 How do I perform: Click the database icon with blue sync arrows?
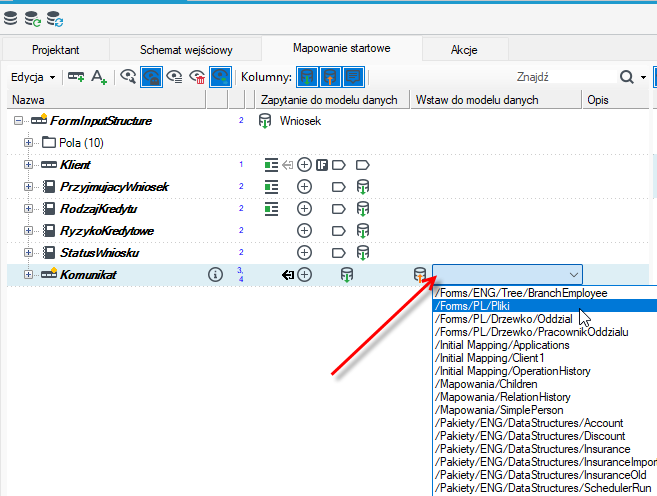(x=55, y=19)
